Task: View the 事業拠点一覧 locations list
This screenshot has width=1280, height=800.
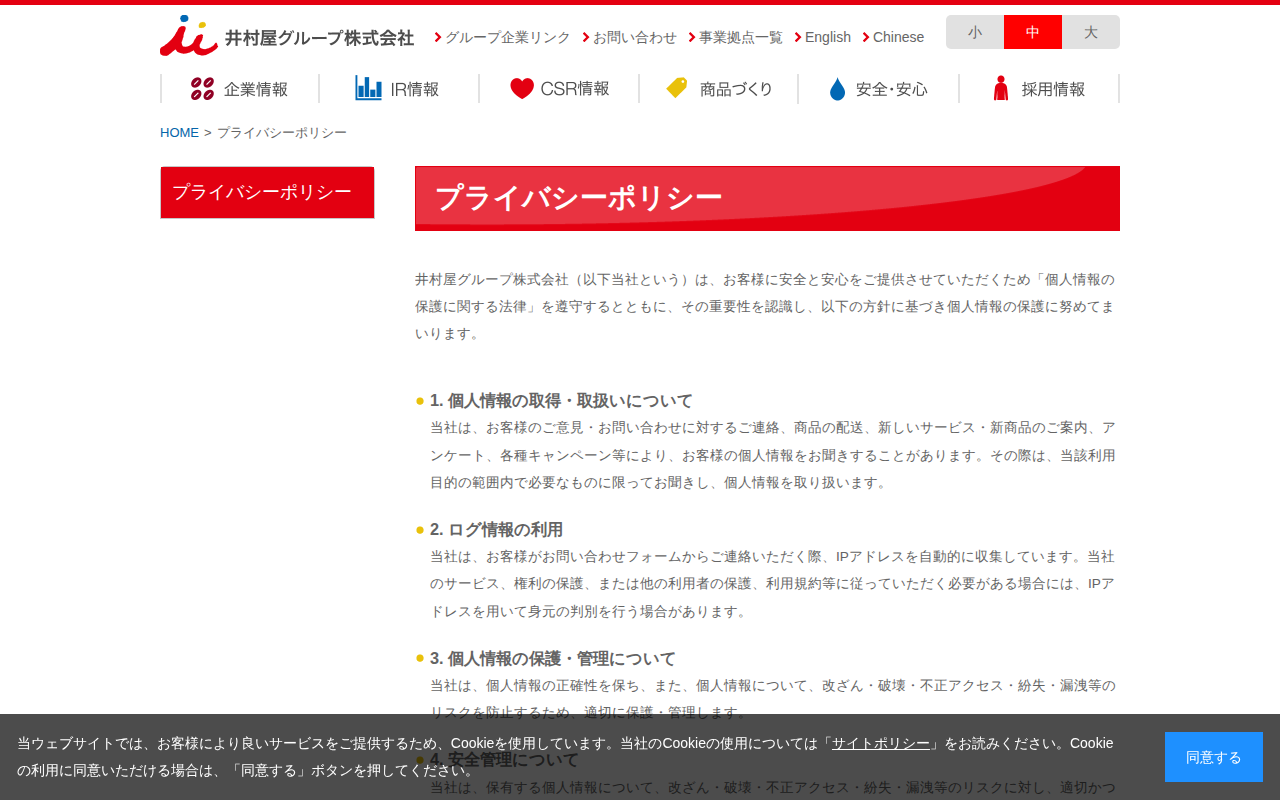Action: 741,37
